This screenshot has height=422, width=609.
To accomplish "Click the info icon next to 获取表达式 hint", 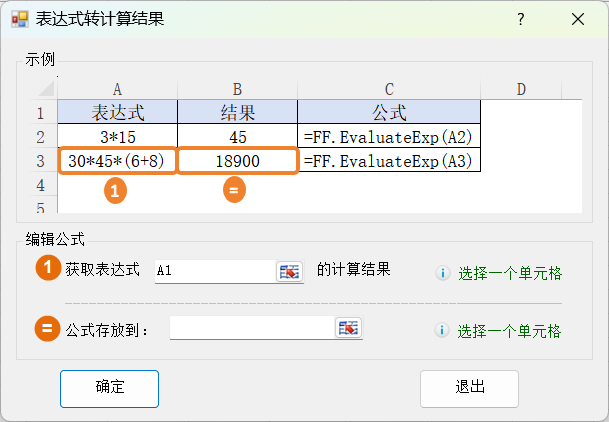I will (x=442, y=272).
